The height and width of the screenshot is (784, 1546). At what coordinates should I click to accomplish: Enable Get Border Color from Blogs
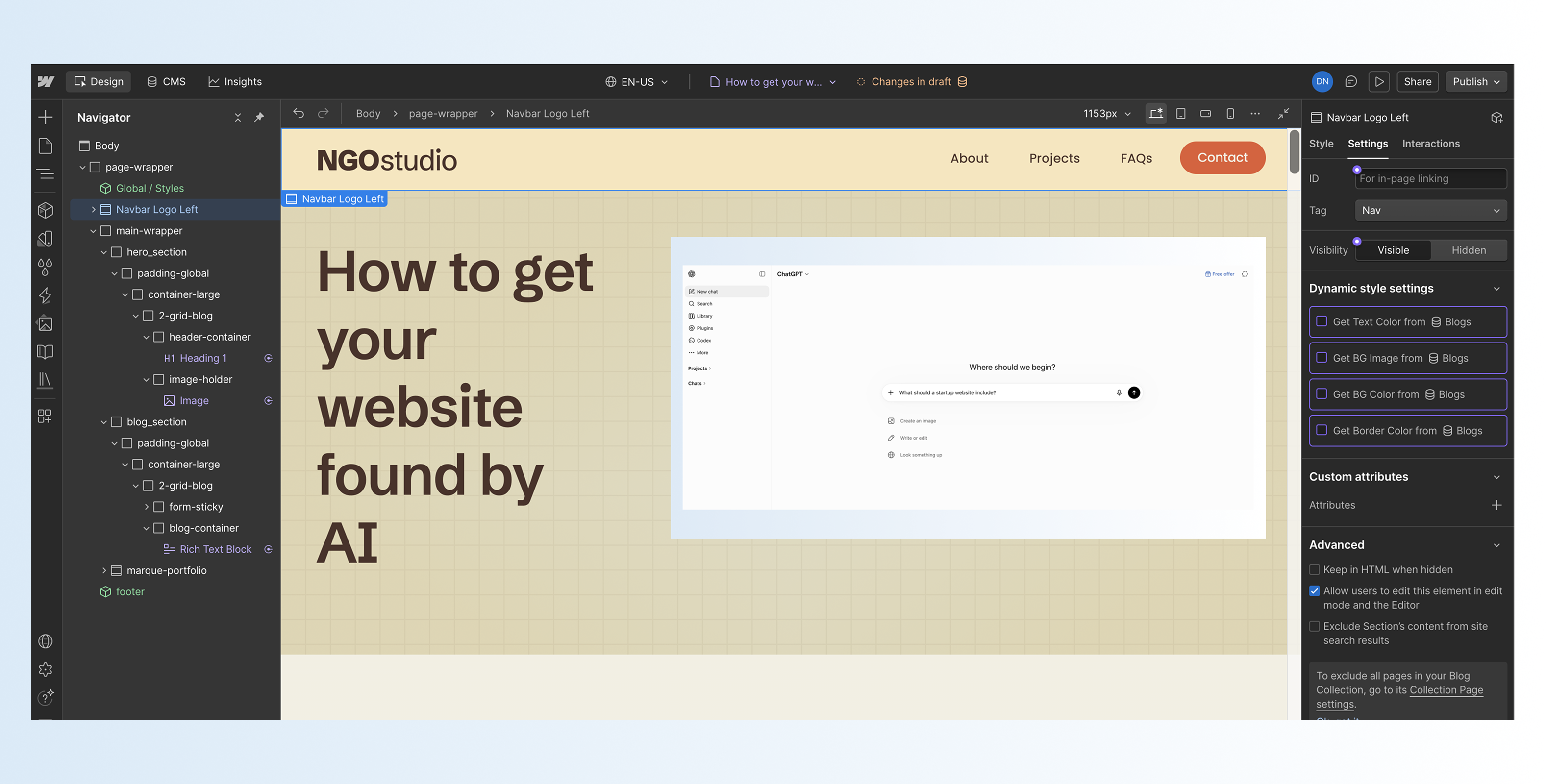click(x=1322, y=430)
